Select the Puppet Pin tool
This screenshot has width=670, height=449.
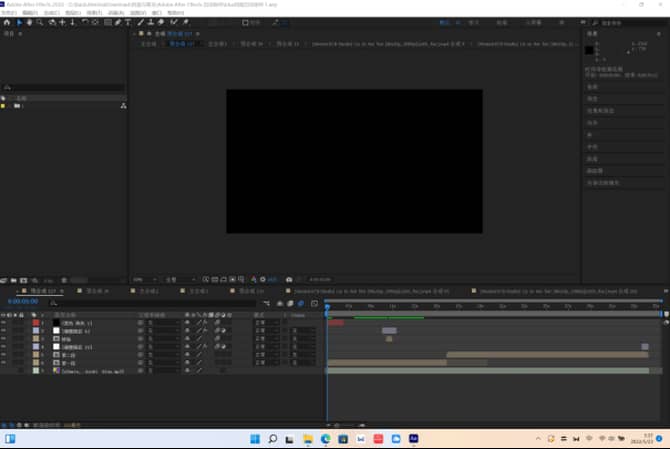(185, 22)
